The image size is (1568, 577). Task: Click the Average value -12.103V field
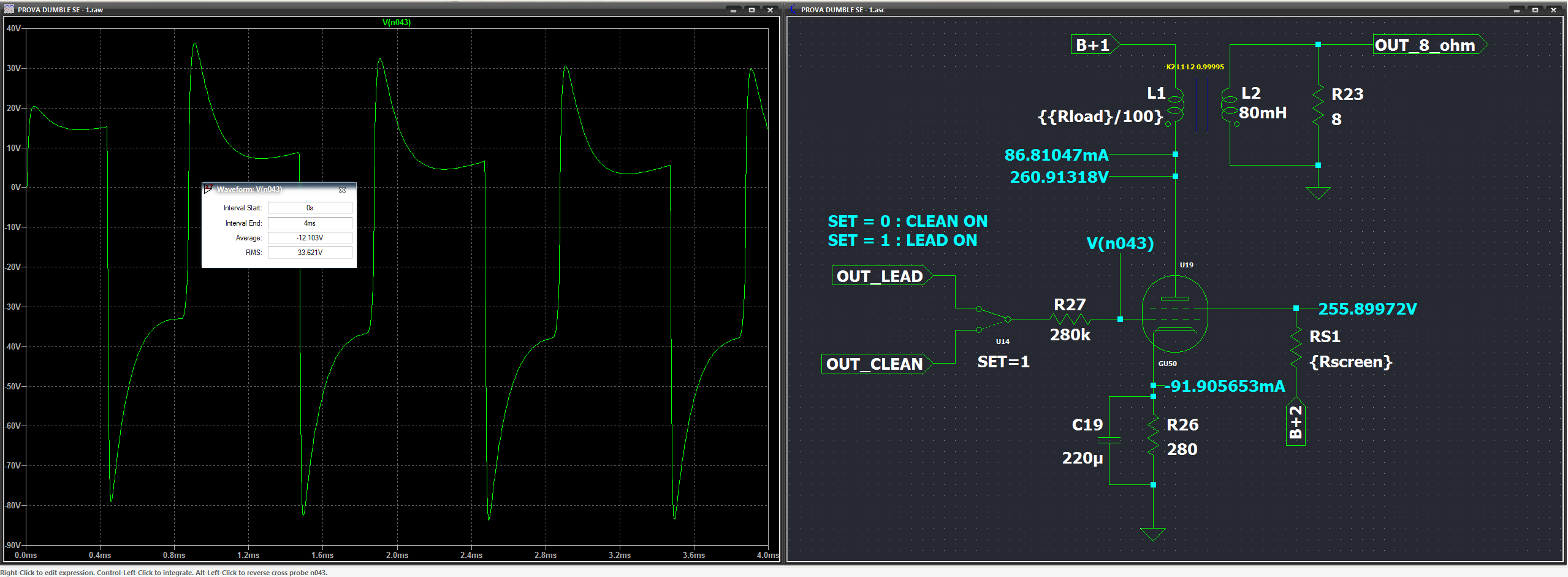point(310,238)
